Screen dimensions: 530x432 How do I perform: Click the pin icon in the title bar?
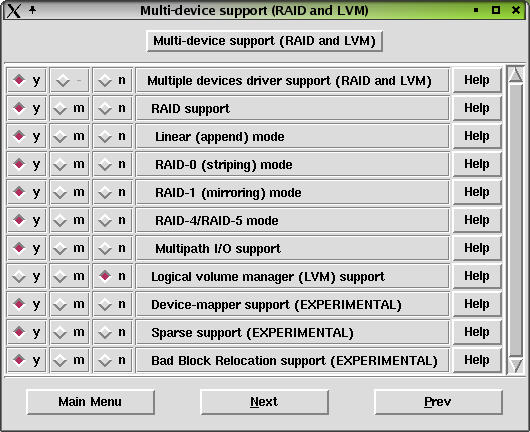click(32, 10)
